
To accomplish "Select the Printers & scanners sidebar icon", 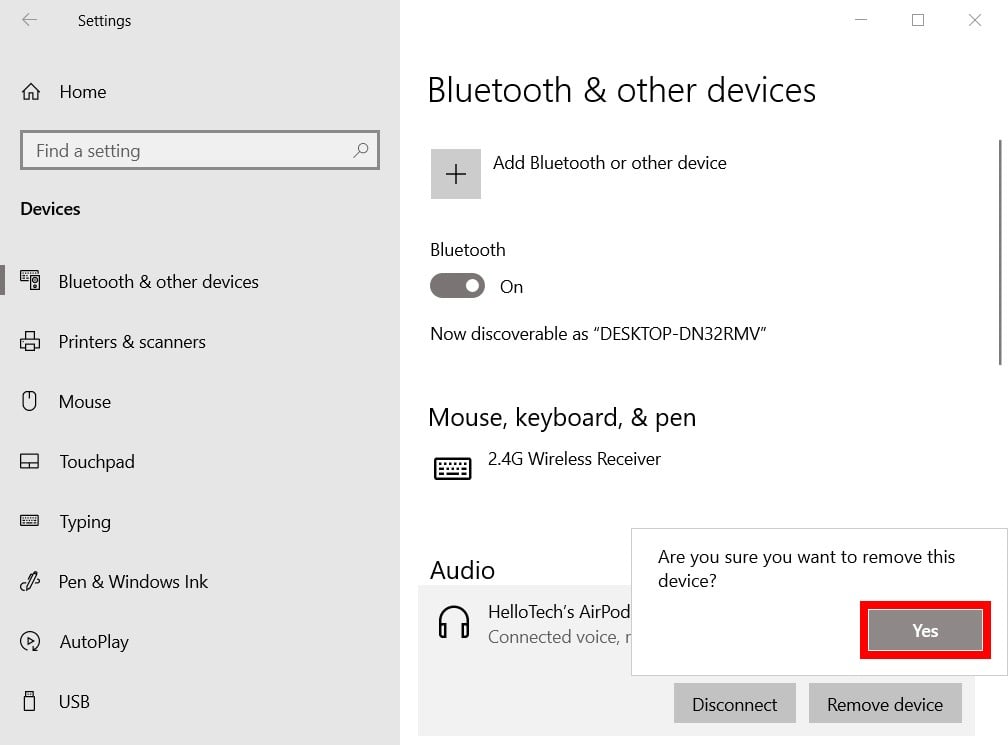I will (x=31, y=341).
